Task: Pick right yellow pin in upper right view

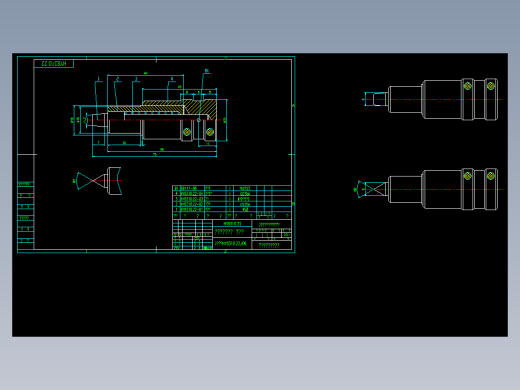Action: click(x=490, y=86)
